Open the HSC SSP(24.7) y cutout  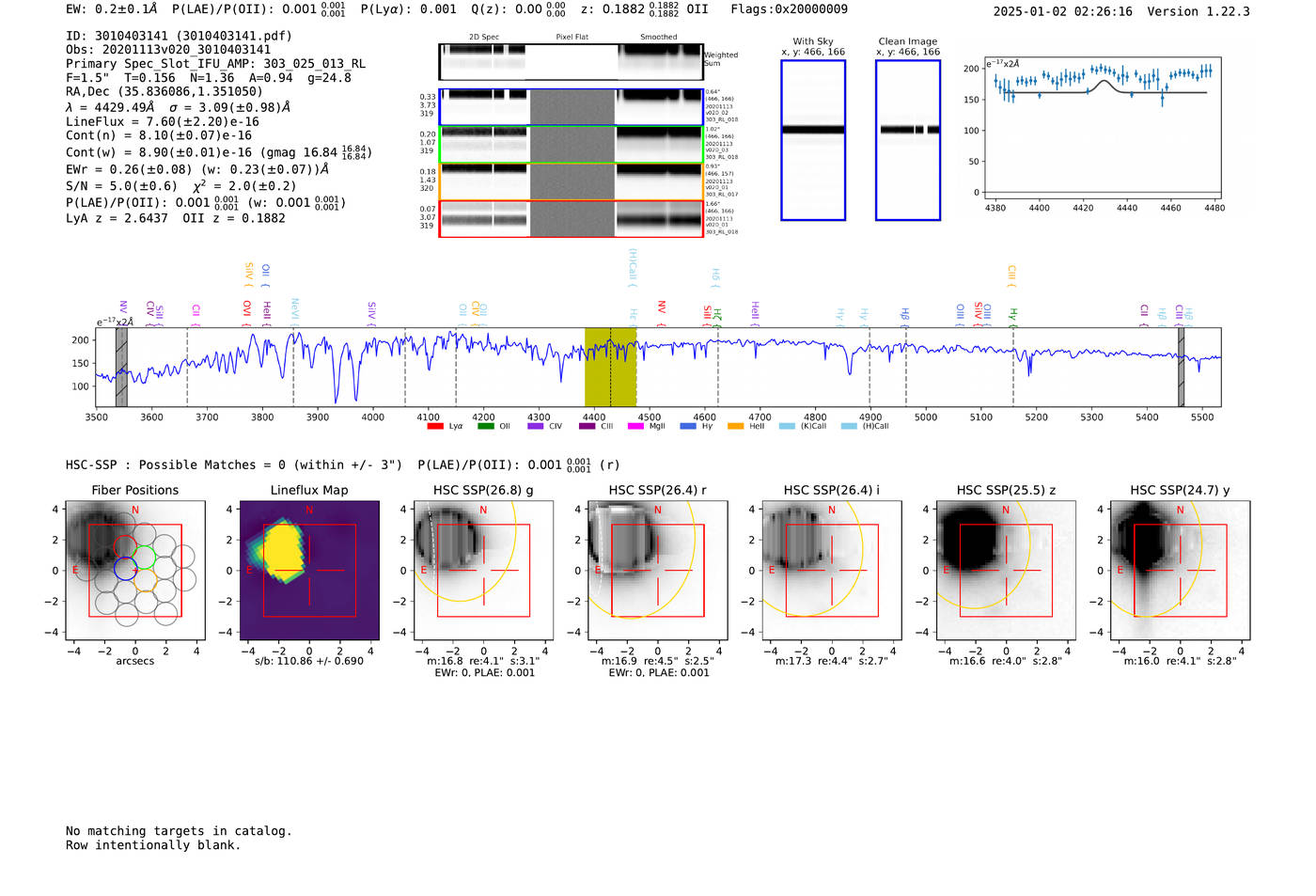point(1181,570)
